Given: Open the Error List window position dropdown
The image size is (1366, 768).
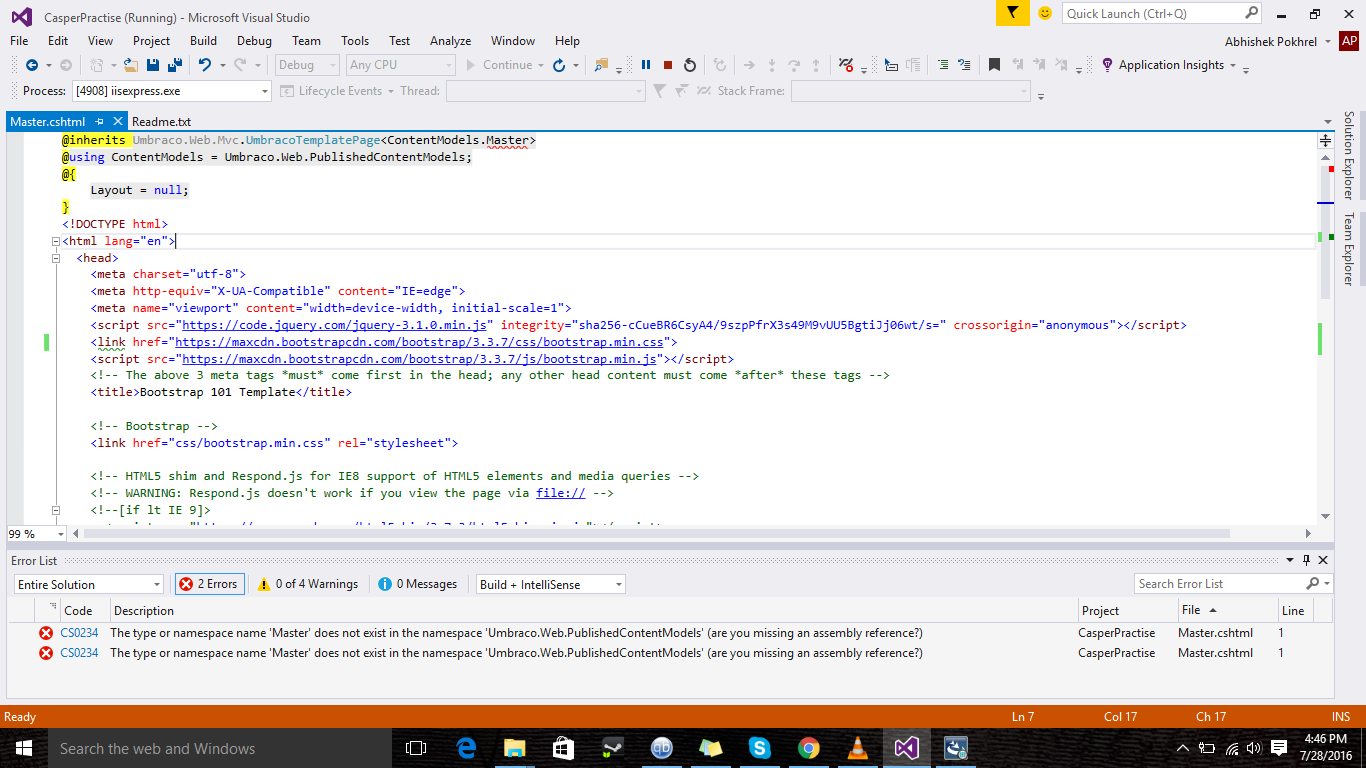Looking at the screenshot, I should tap(1290, 560).
